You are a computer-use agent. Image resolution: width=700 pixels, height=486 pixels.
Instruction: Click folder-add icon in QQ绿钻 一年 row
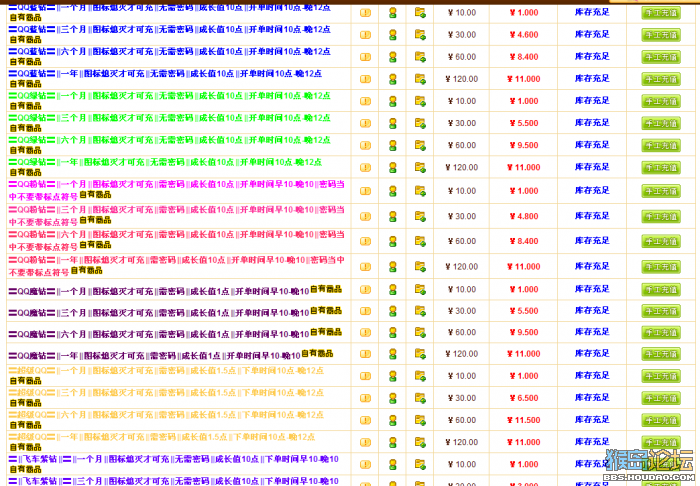pyautogui.click(x=420, y=167)
